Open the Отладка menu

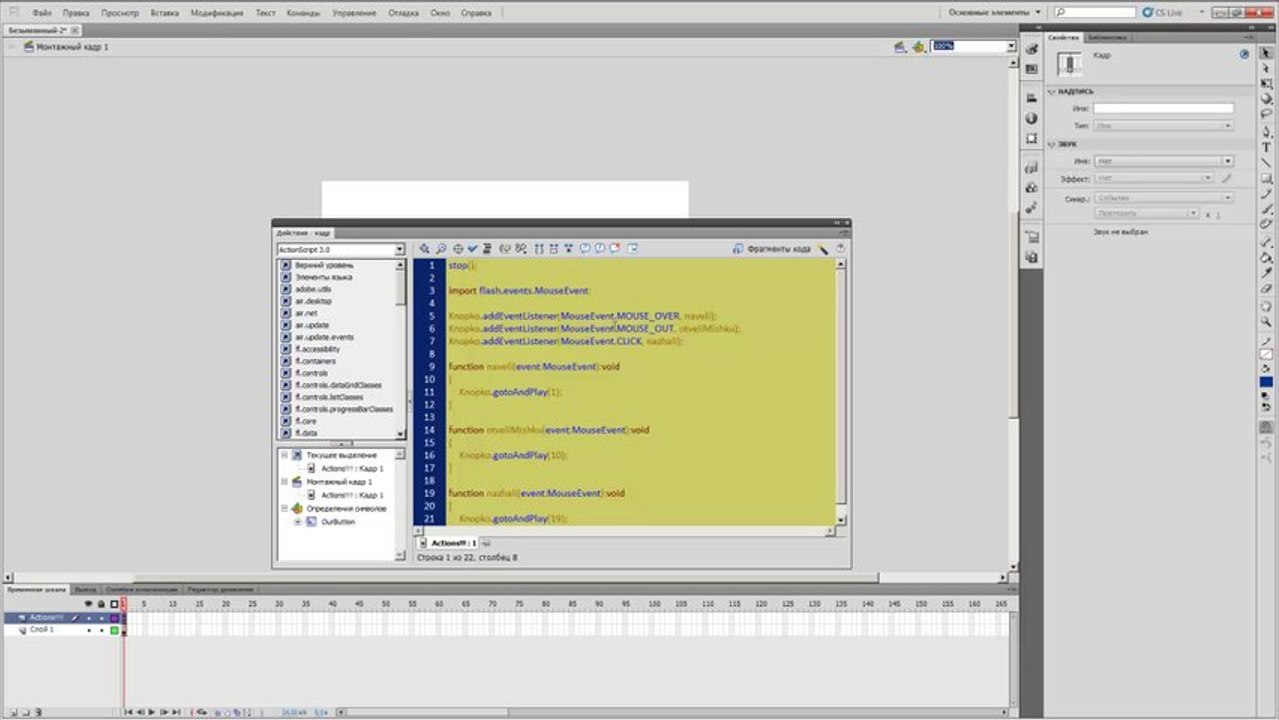pos(403,13)
